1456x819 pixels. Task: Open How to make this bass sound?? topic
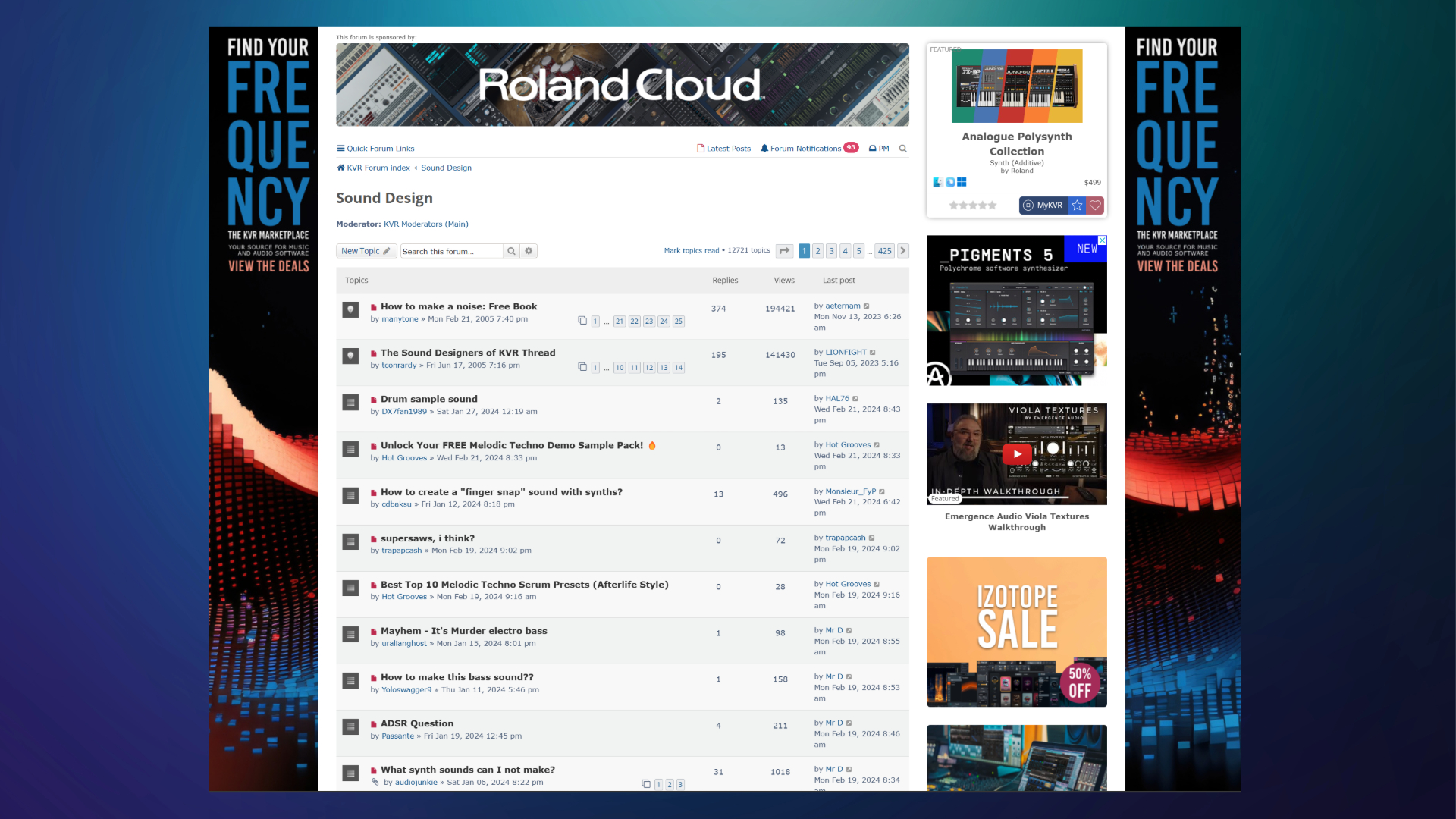pyautogui.click(x=457, y=678)
